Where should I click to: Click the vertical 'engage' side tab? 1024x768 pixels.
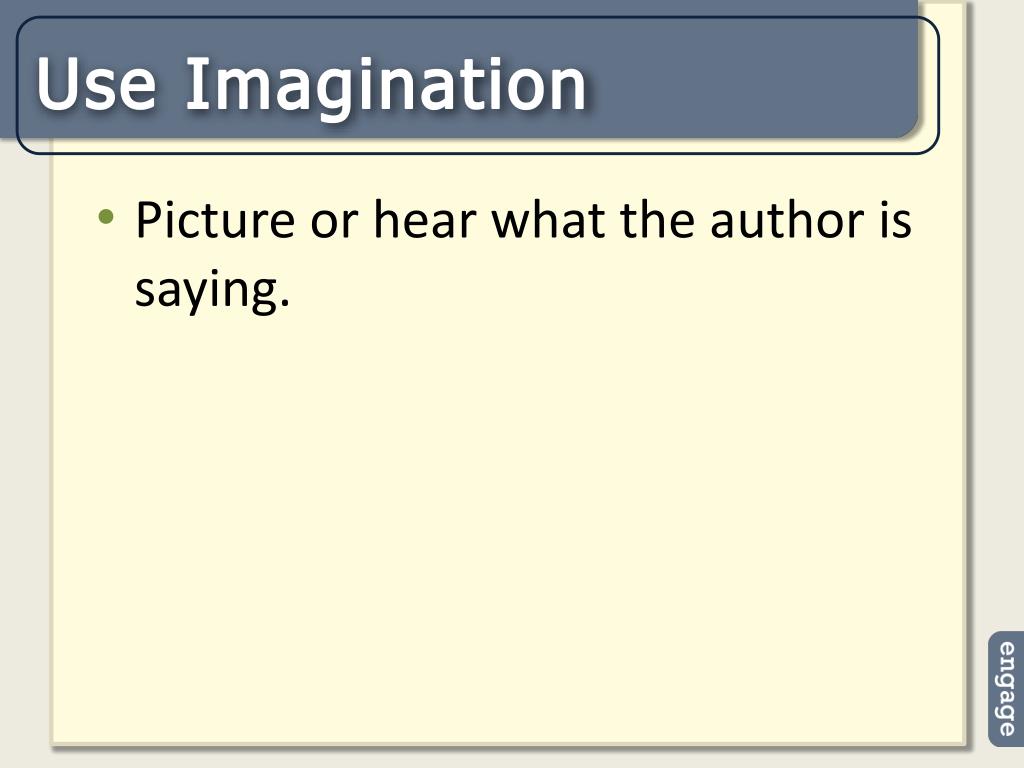click(x=1006, y=689)
